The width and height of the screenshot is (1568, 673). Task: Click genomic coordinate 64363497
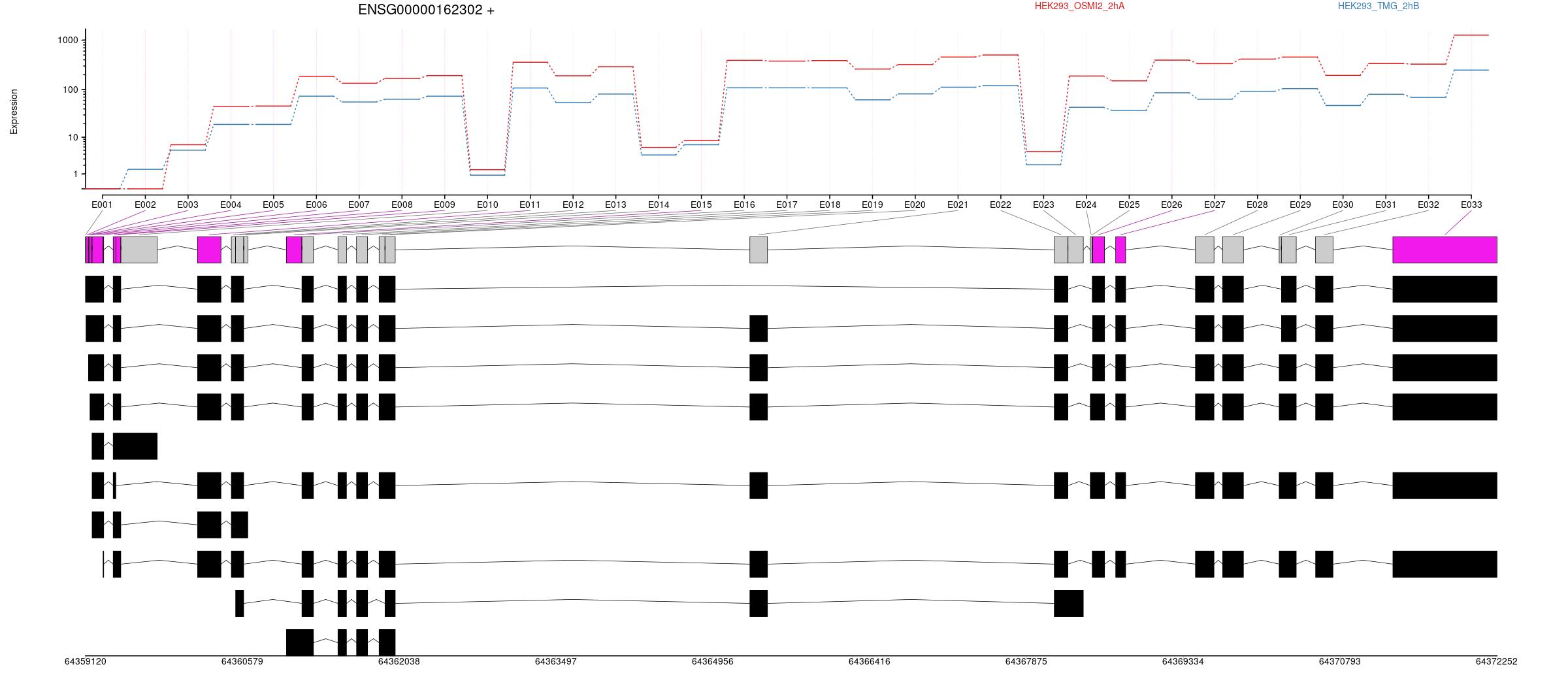[556, 661]
